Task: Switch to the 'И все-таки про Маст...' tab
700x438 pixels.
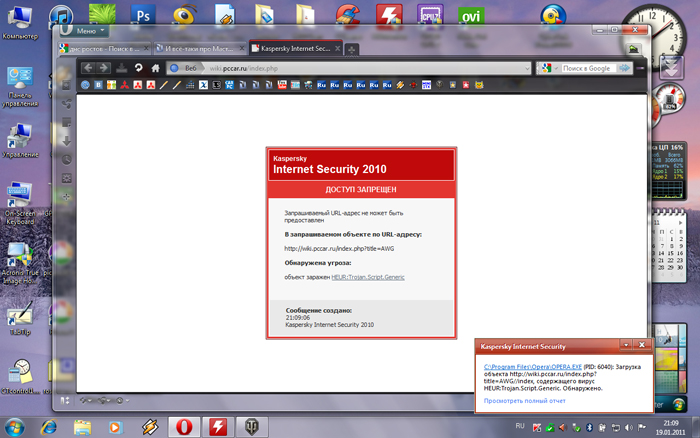Action: [x=200, y=48]
